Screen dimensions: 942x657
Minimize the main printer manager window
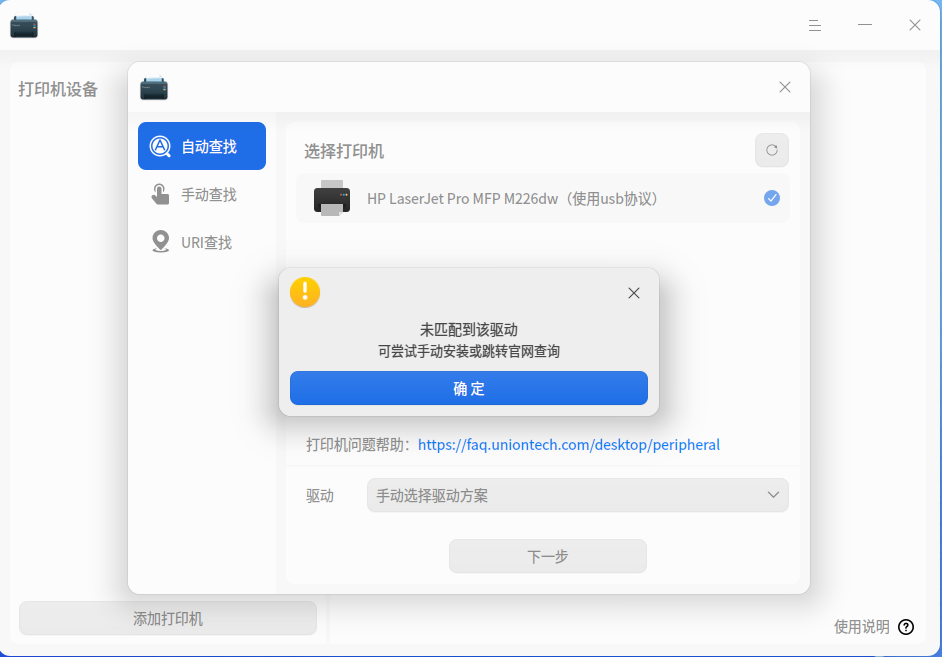(865, 25)
